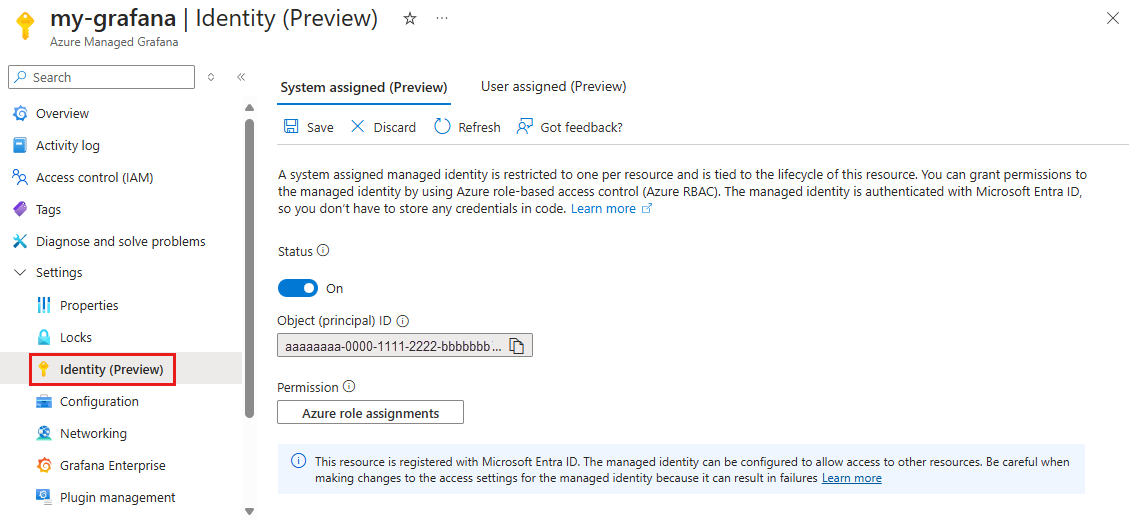
Task: Click the sidebar scrollbar down arrow
Action: [249, 511]
